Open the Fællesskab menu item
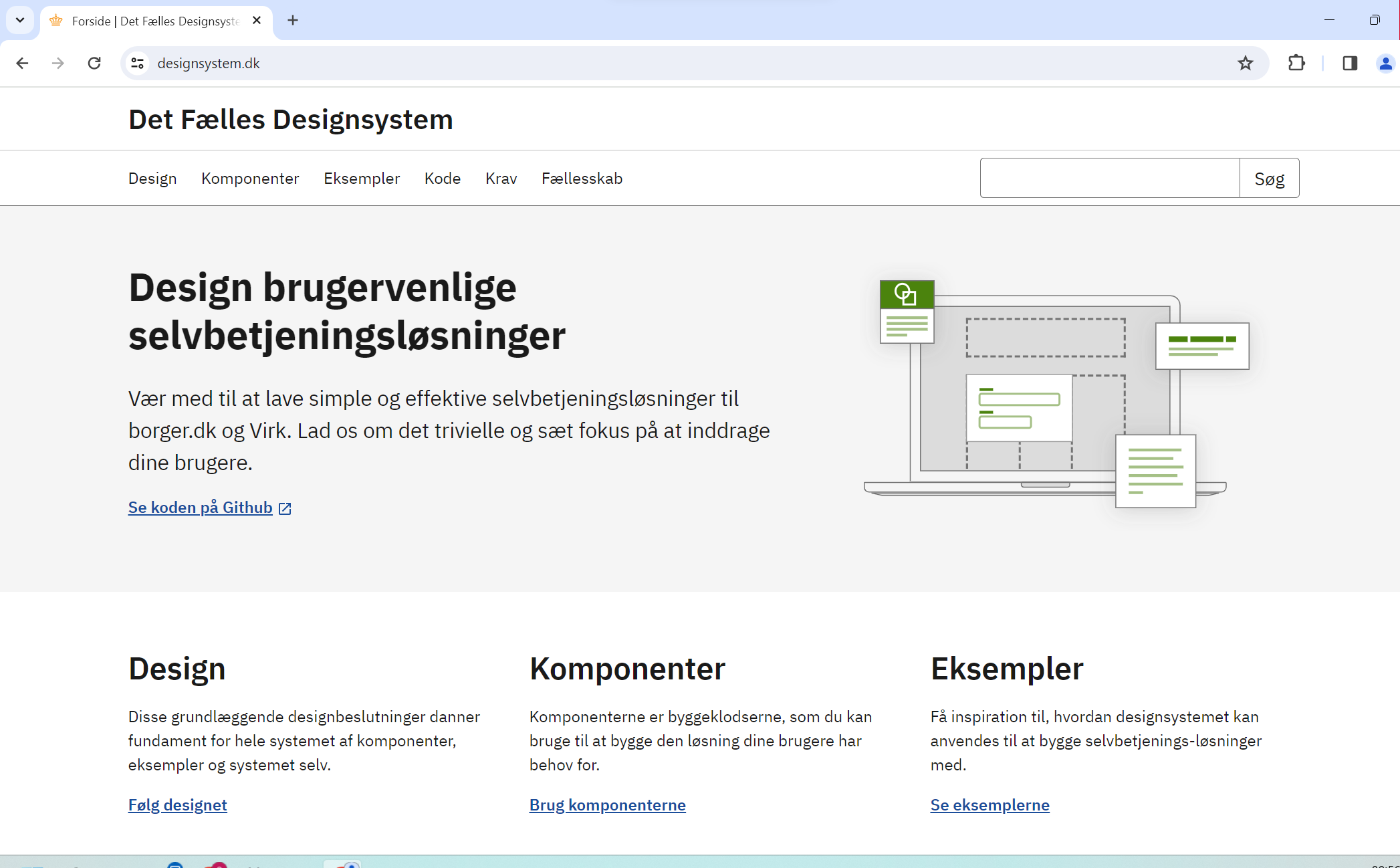Image resolution: width=1400 pixels, height=868 pixels. (x=582, y=179)
